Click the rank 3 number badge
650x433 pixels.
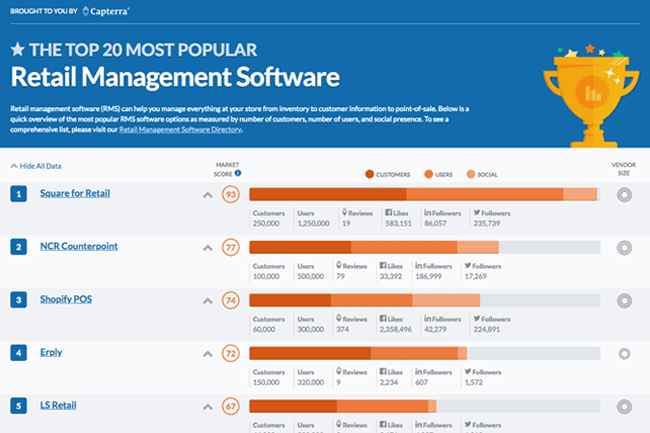coord(19,300)
